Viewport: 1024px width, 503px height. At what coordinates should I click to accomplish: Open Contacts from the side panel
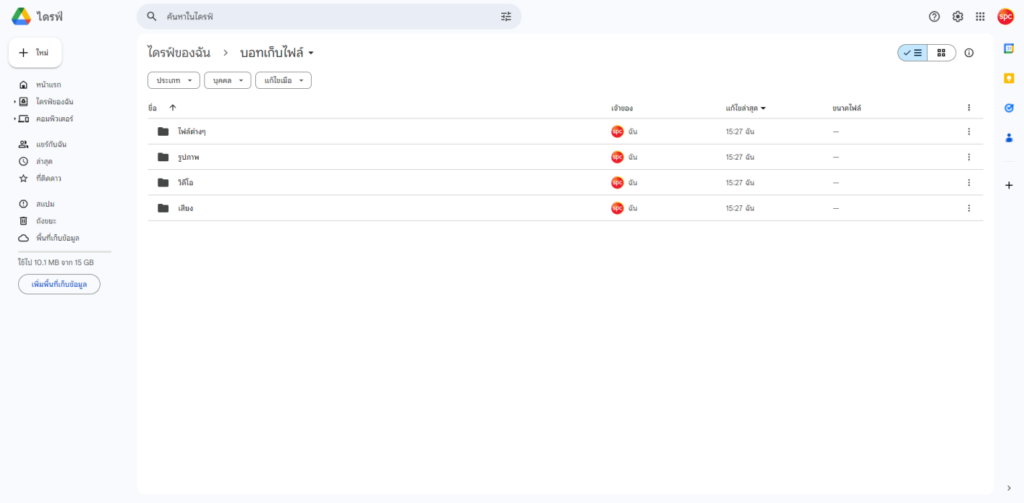[1009, 138]
